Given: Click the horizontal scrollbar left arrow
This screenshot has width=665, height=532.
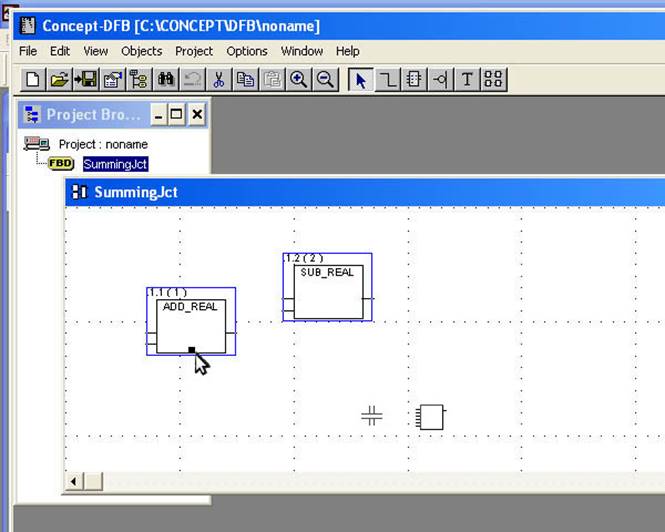Looking at the screenshot, I should pyautogui.click(x=74, y=482).
